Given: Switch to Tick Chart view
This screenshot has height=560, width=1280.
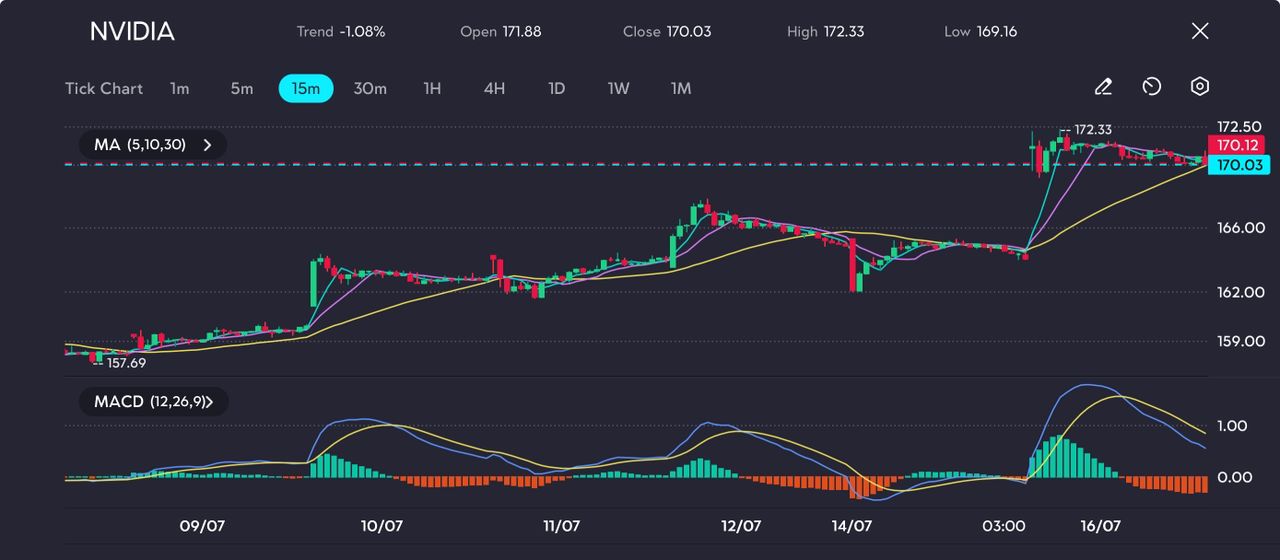Looking at the screenshot, I should point(104,88).
